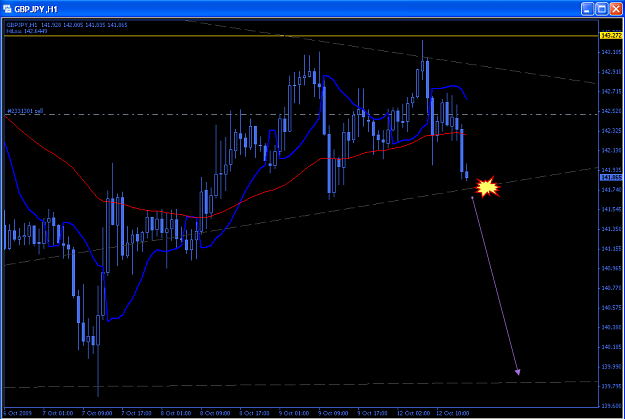Click the '12 Oct 02:00' time axis label

pos(413,413)
